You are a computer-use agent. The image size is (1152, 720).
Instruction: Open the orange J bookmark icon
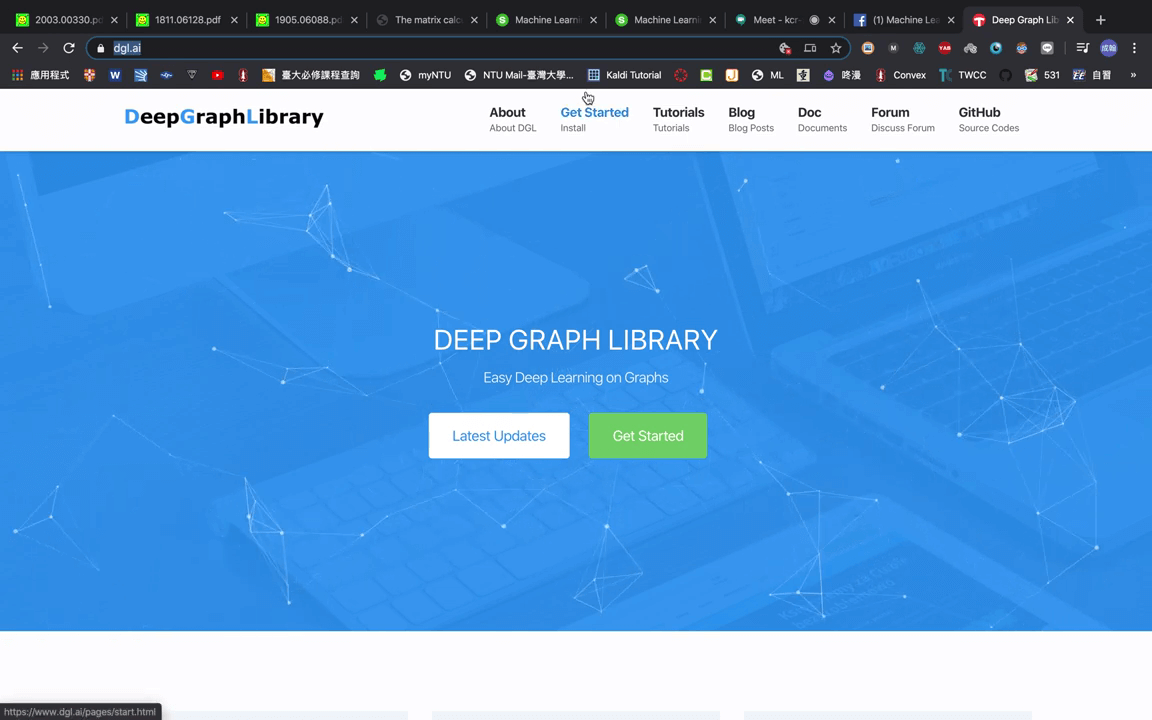click(x=731, y=75)
